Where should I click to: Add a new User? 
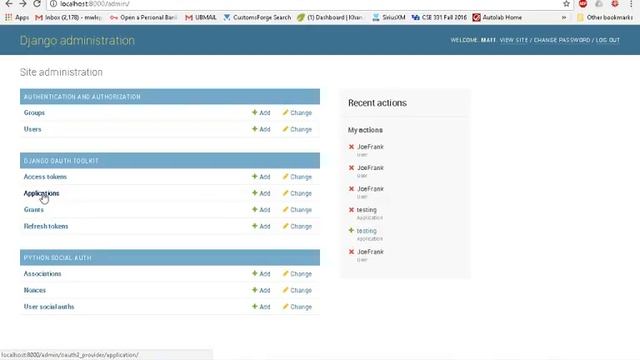point(261,129)
